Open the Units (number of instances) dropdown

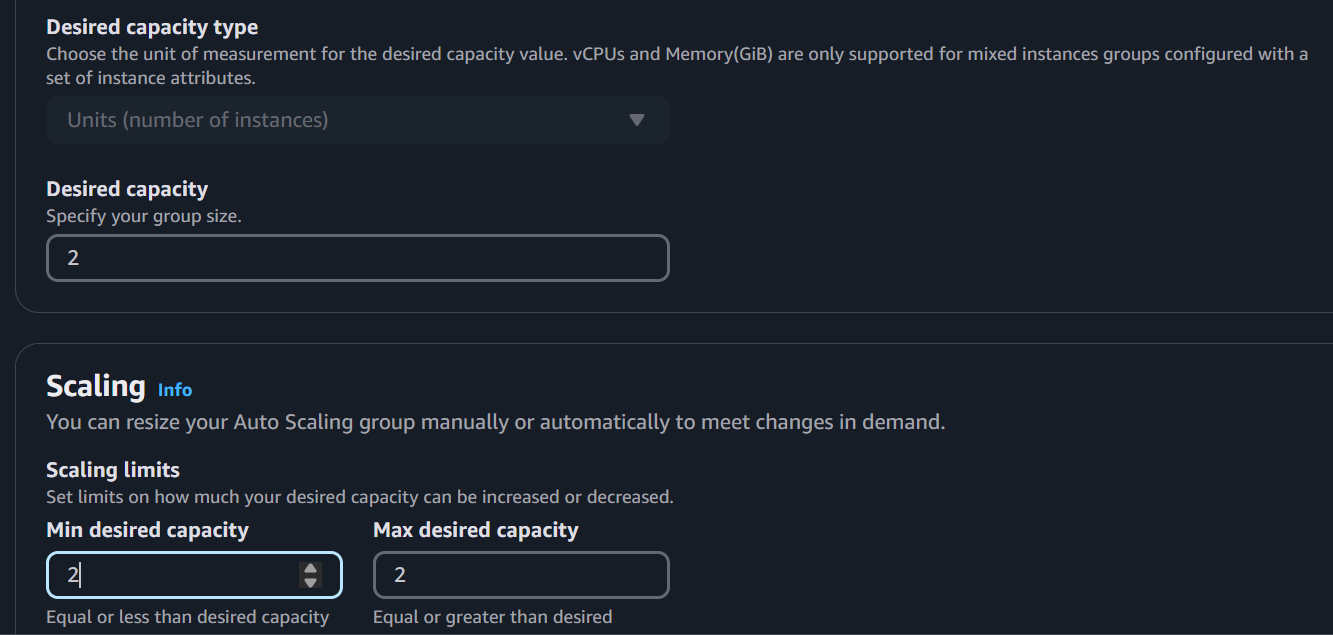tap(358, 120)
